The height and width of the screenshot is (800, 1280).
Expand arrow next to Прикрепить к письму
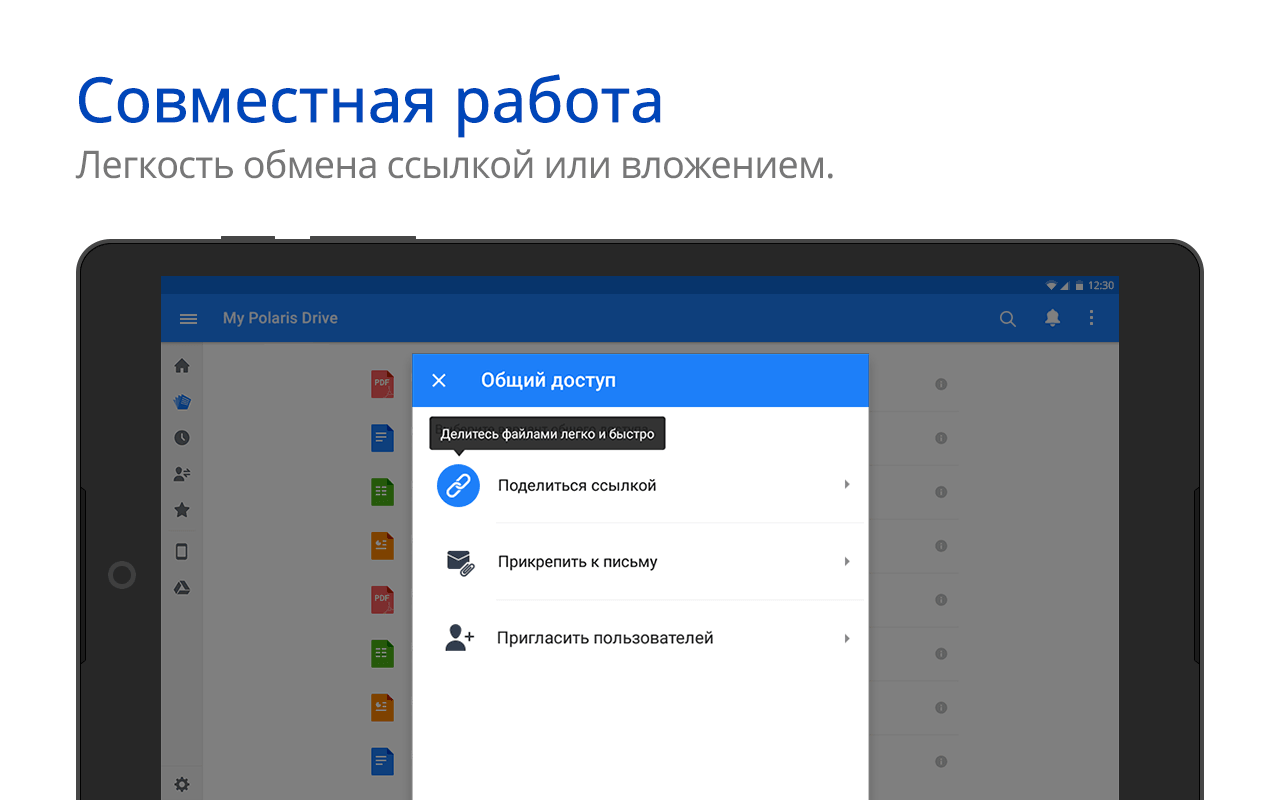point(847,562)
